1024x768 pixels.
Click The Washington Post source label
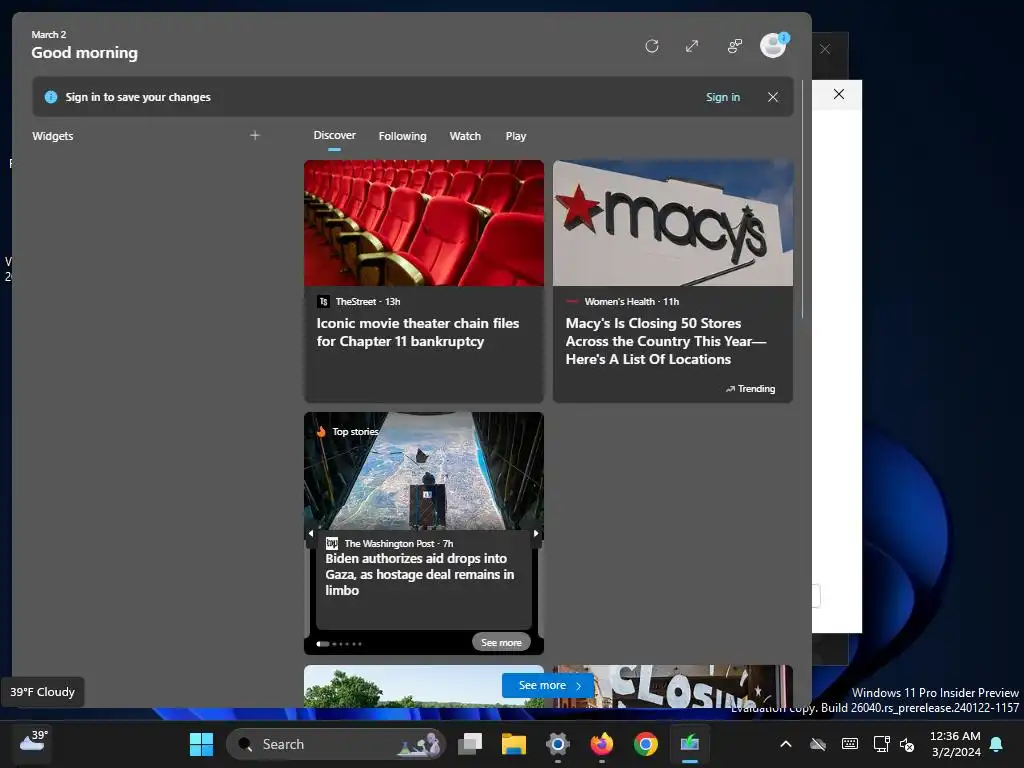click(389, 543)
